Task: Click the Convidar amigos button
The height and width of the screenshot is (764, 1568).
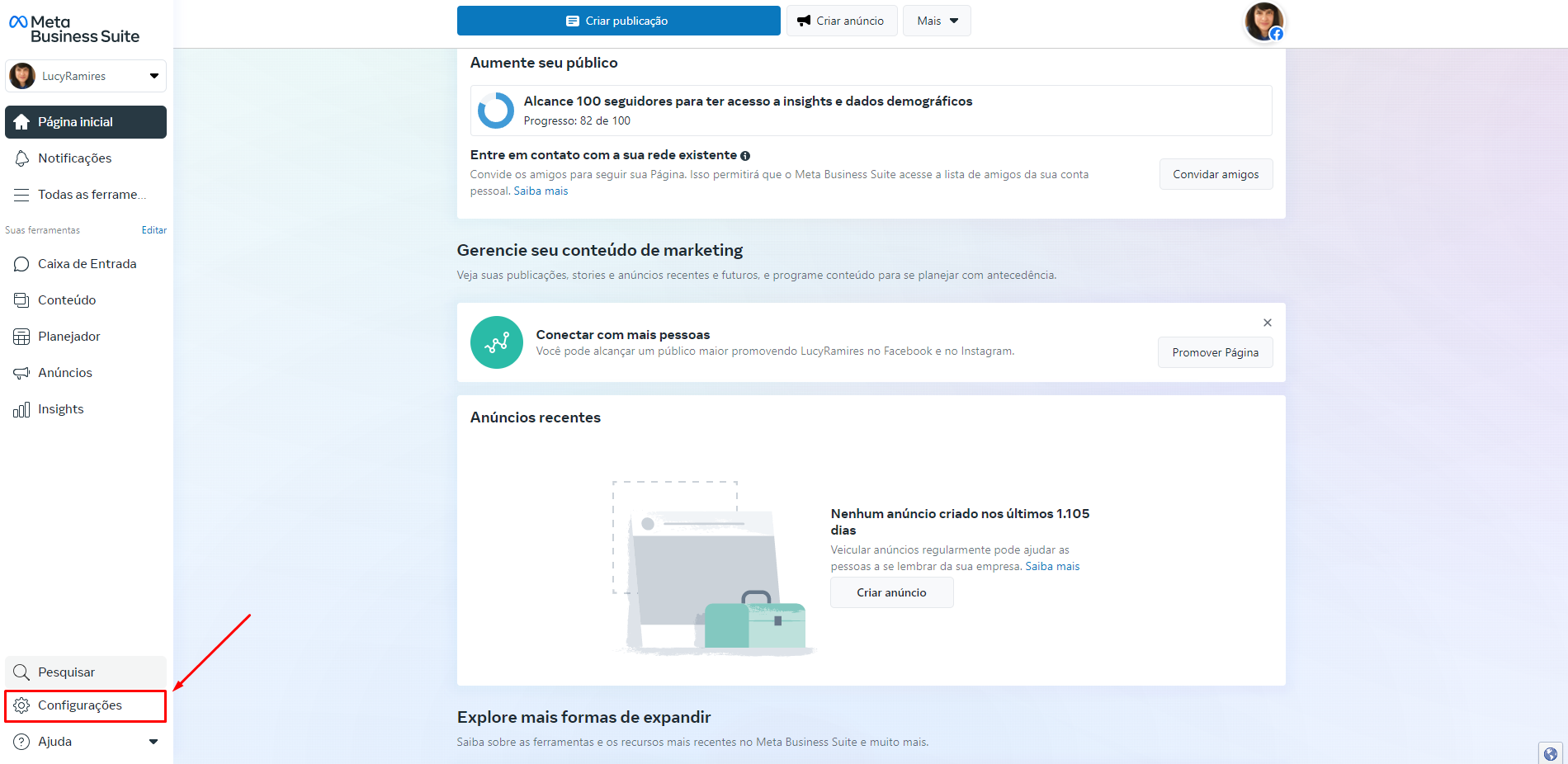Action: (1216, 174)
